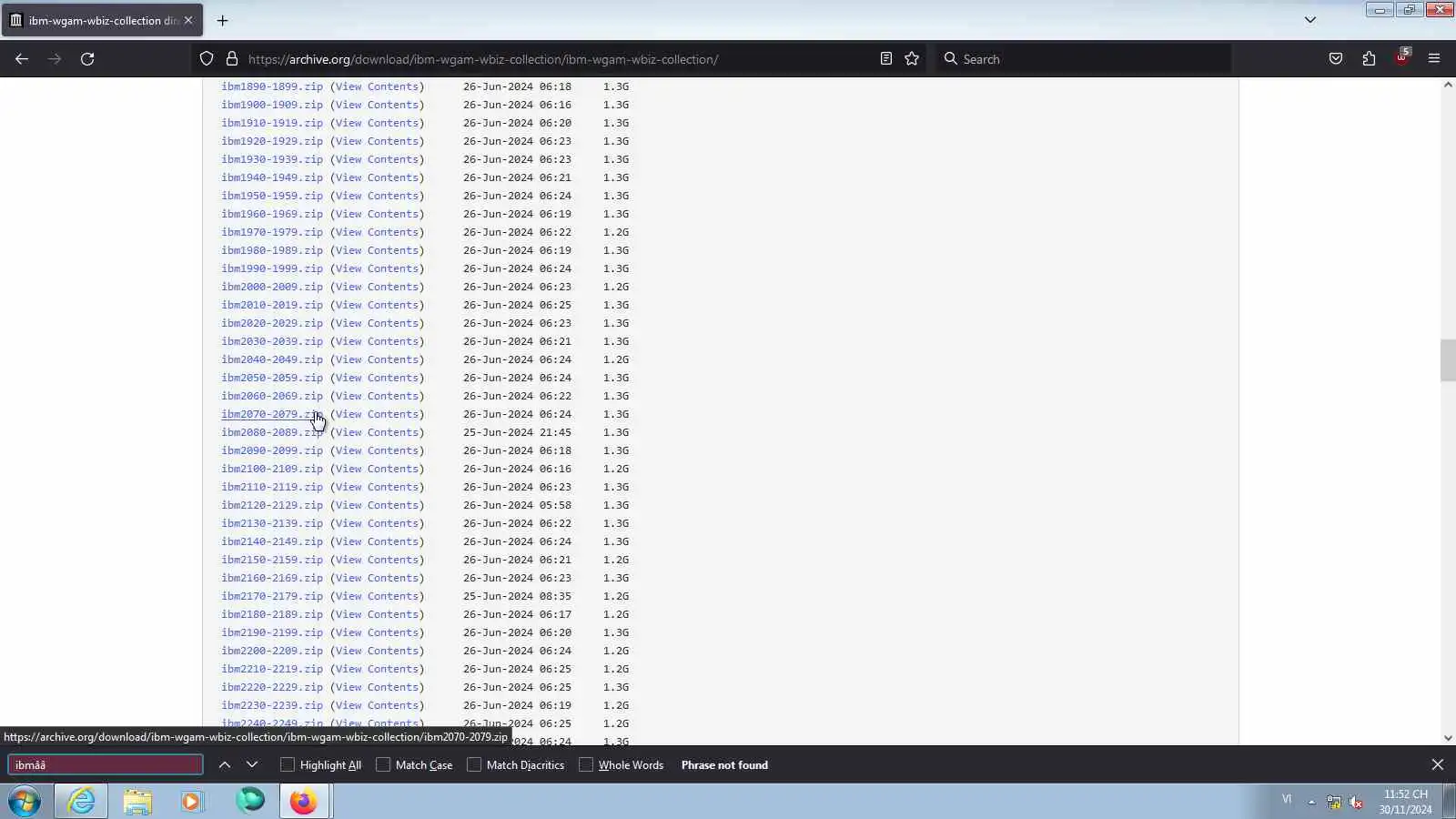The width and height of the screenshot is (1456, 819).
Task: Open tracking protection shield icon
Action: pyautogui.click(x=207, y=59)
